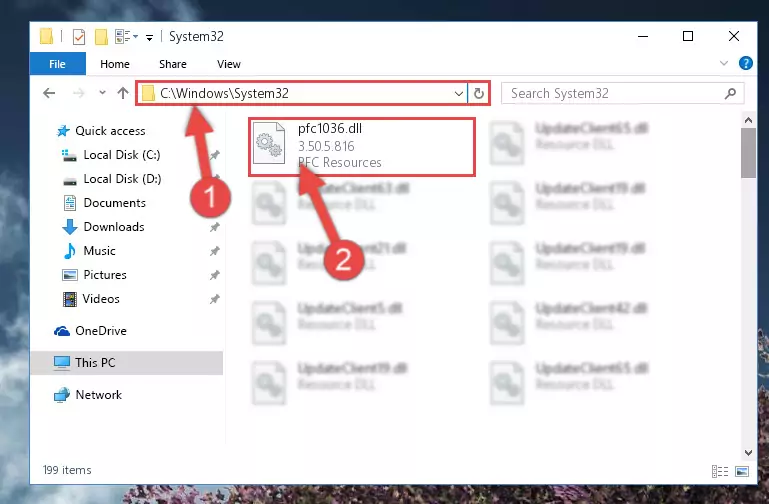The image size is (769, 504).
Task: Select Quick access in navigation pane
Action: (110, 131)
